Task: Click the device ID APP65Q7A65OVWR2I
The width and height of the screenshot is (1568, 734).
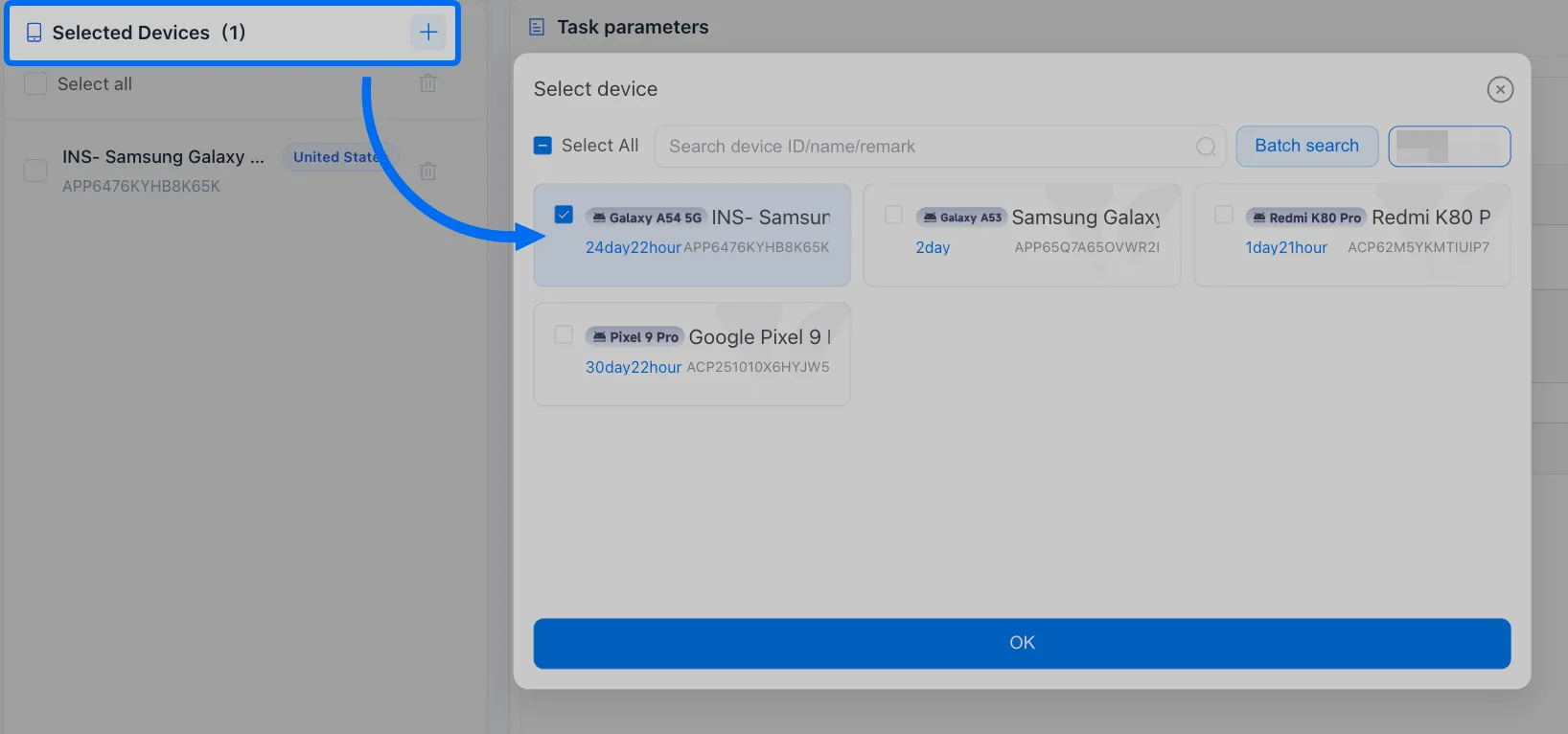Action: coord(1087,247)
